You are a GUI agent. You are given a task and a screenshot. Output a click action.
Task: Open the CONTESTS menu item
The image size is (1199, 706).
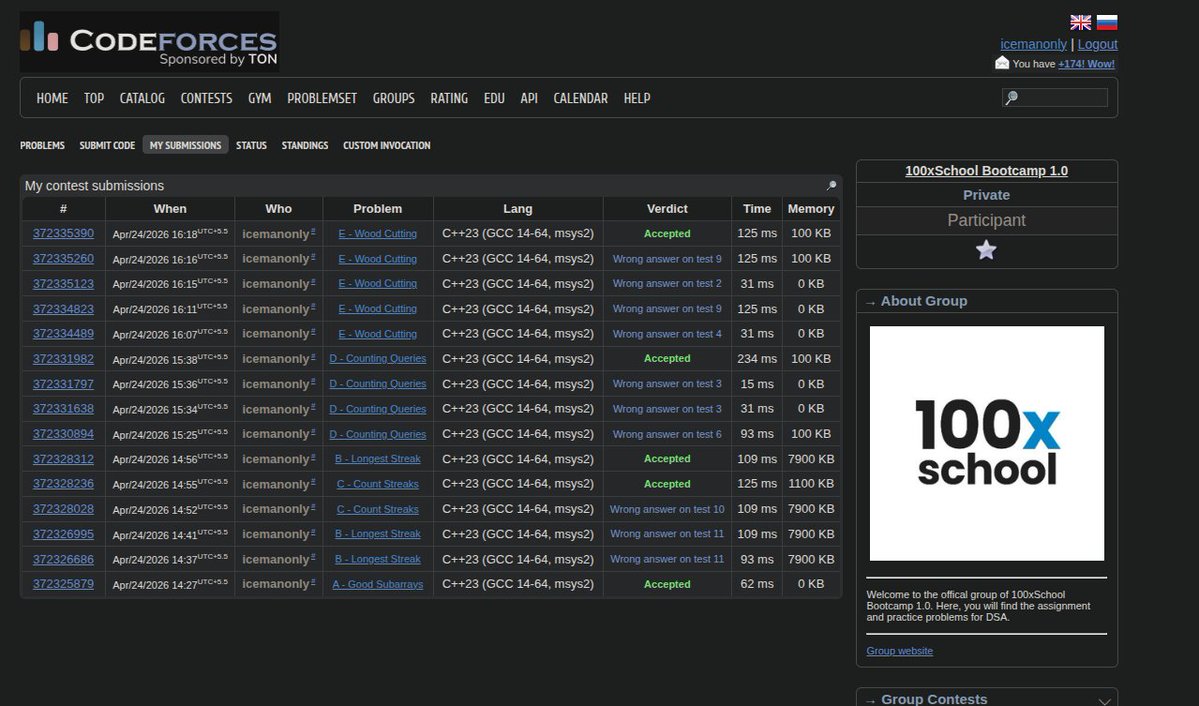pyautogui.click(x=206, y=98)
